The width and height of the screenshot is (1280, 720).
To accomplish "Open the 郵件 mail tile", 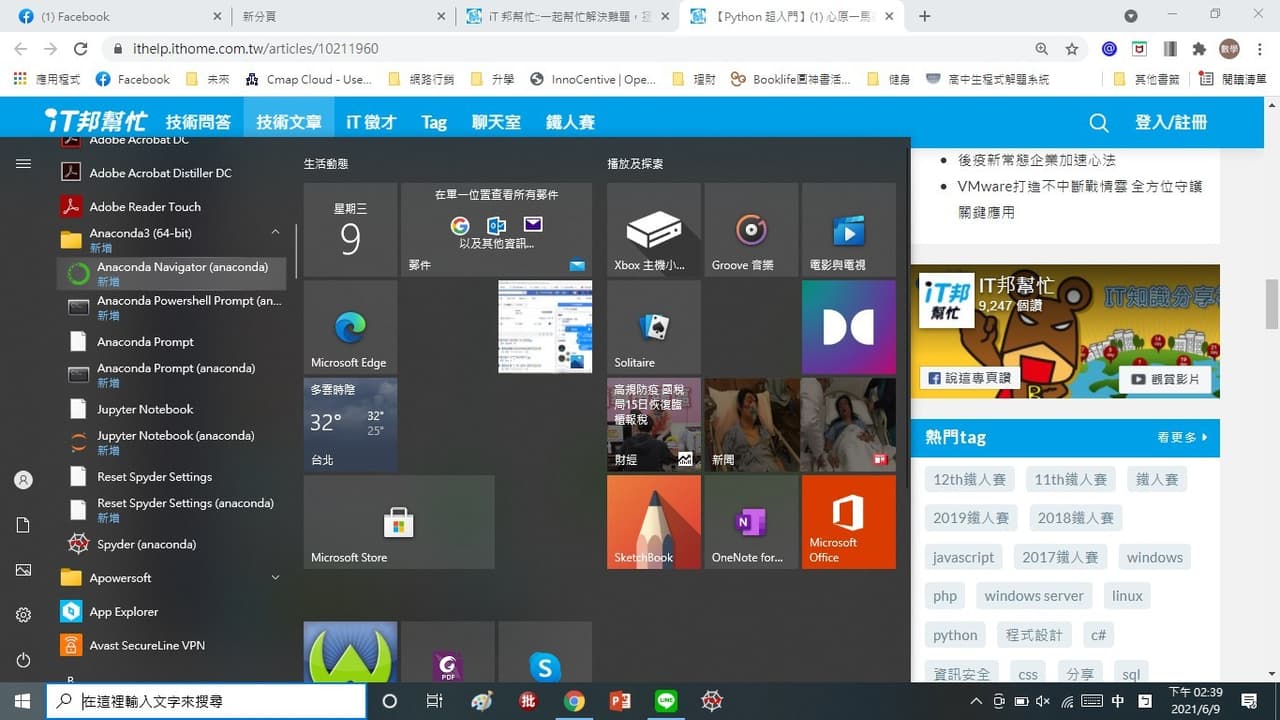I will tap(496, 230).
